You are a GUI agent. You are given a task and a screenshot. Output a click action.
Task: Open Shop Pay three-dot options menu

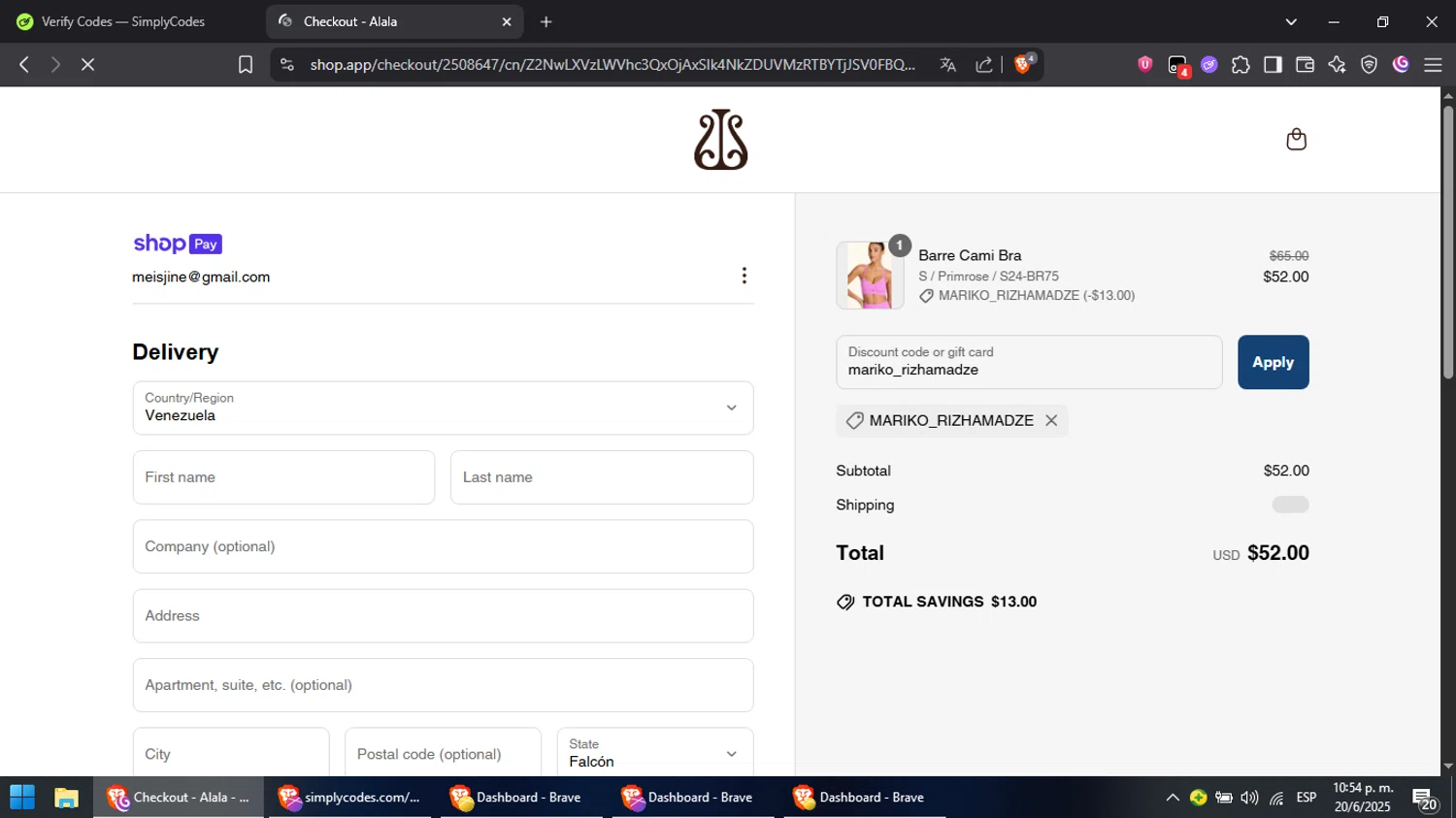pos(744,276)
